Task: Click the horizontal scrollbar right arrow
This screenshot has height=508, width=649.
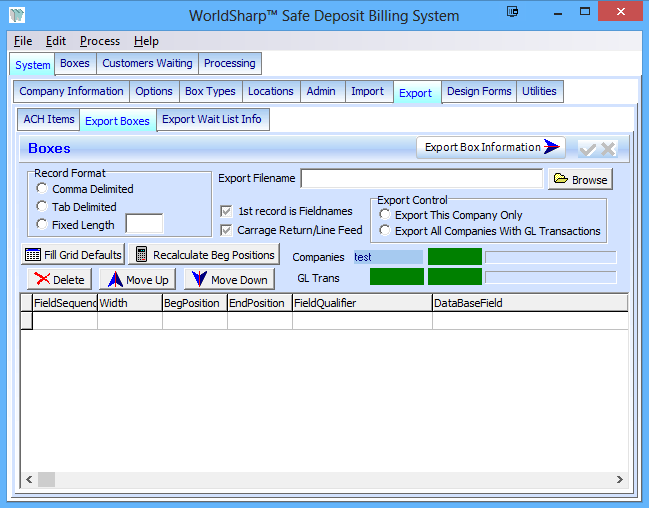Action: coord(619,480)
